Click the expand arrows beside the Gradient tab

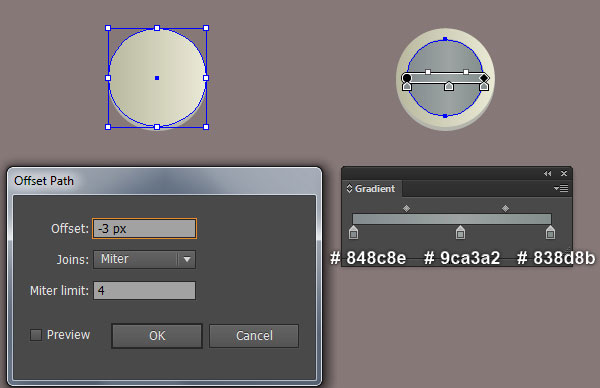click(x=349, y=188)
